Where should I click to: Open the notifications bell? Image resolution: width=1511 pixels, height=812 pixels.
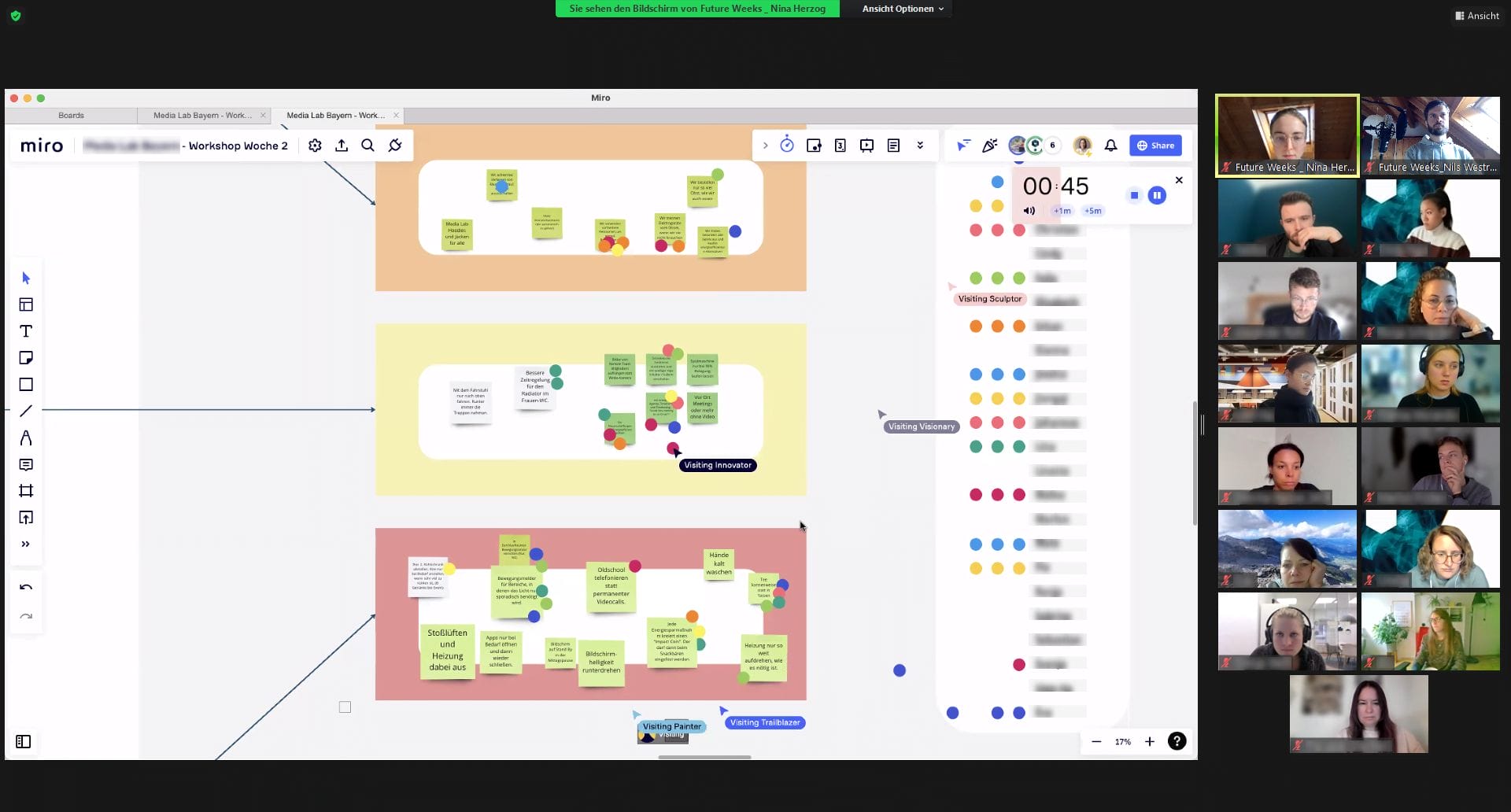coord(1110,146)
